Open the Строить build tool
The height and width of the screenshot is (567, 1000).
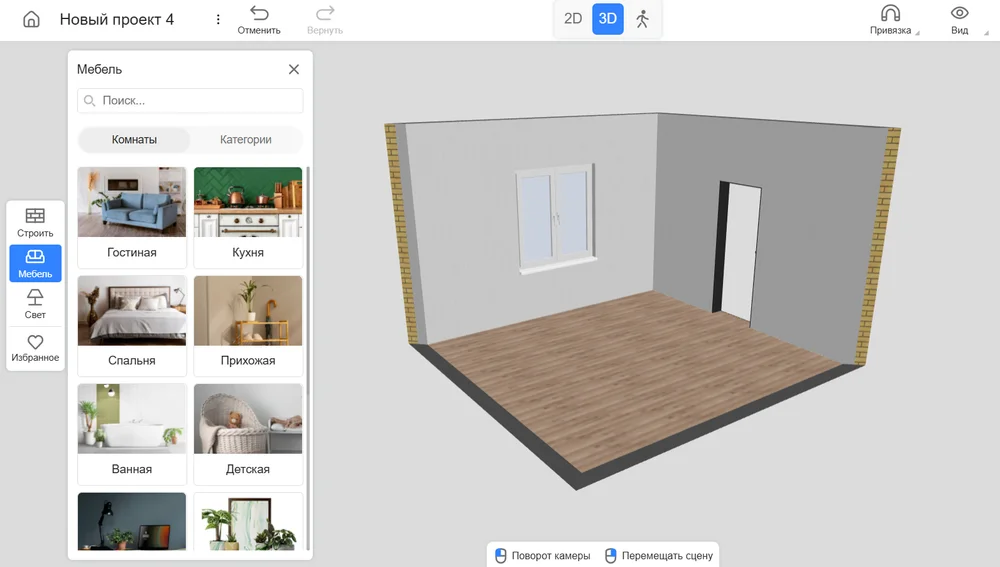click(35, 222)
